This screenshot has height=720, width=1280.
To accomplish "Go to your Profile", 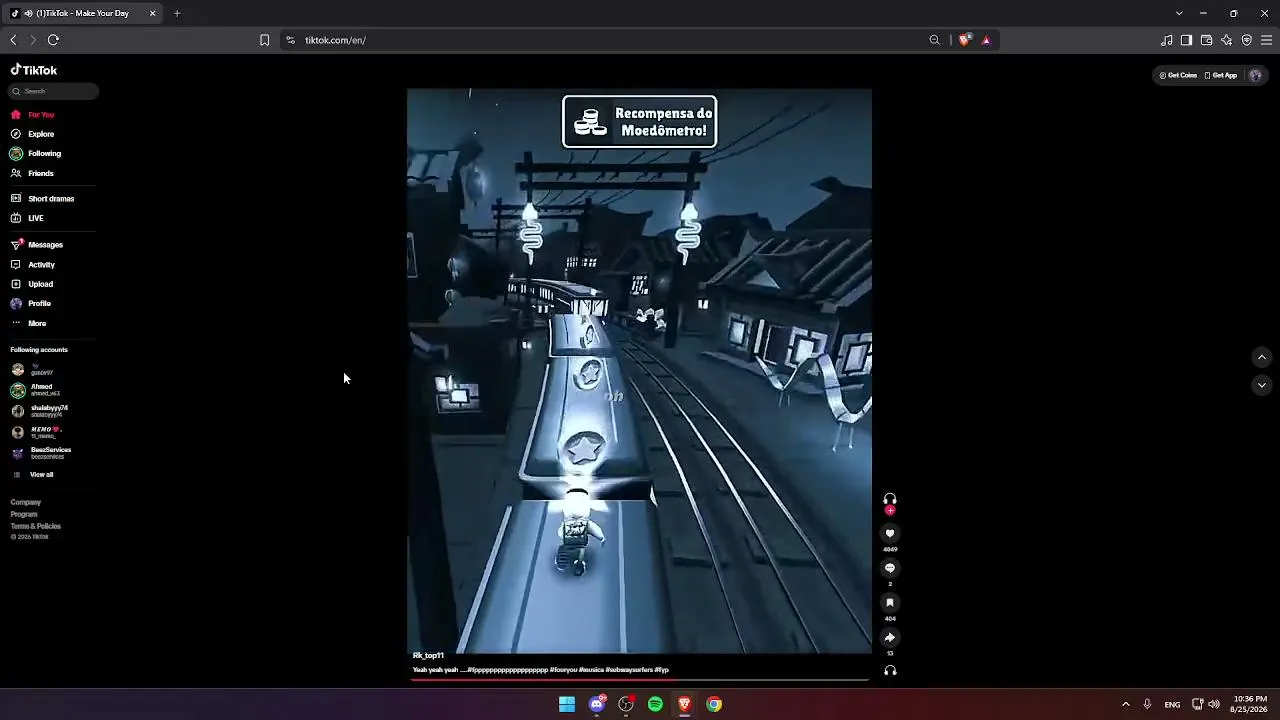I will pos(31,304).
